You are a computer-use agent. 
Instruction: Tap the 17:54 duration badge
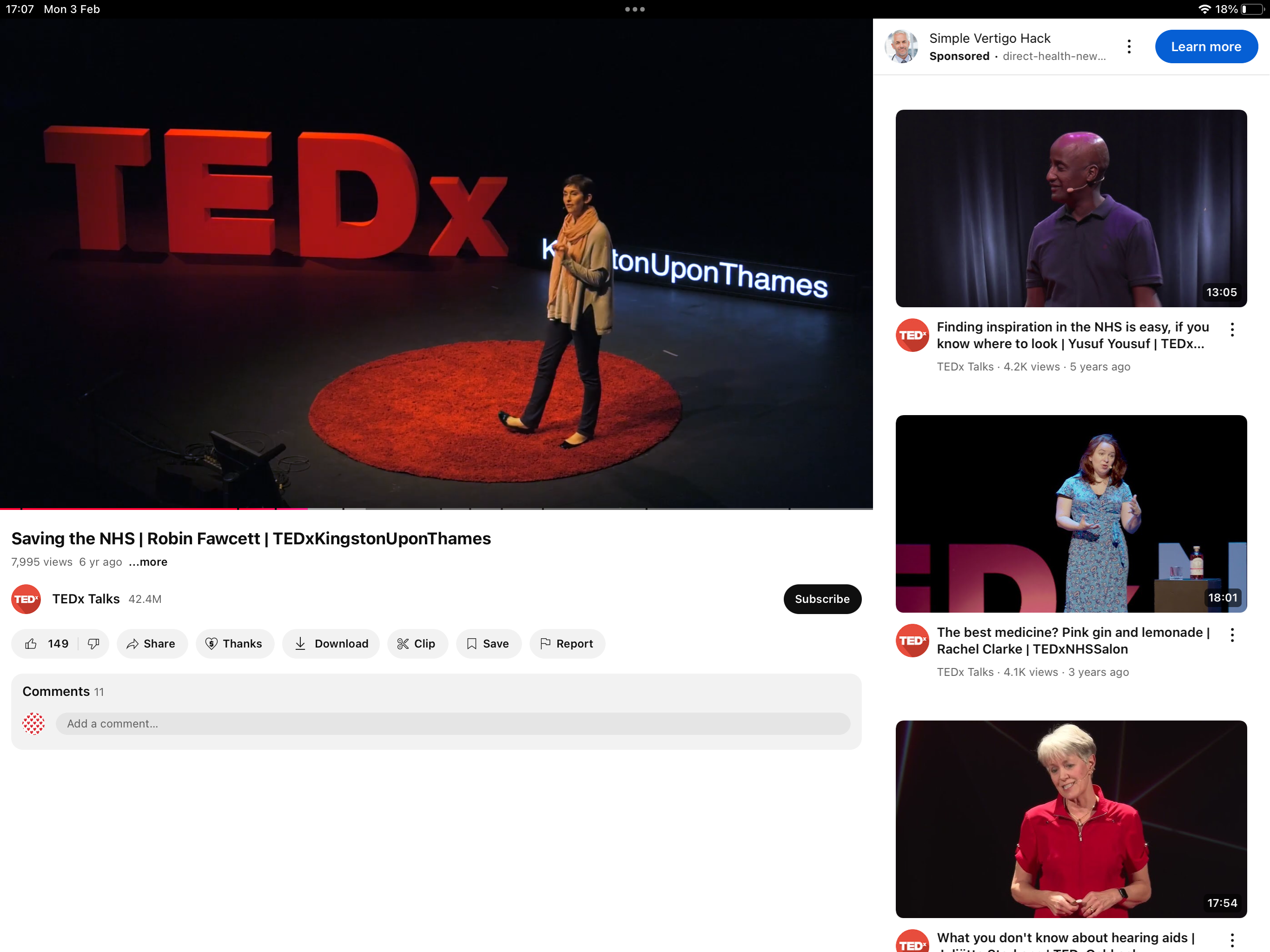tap(1222, 903)
